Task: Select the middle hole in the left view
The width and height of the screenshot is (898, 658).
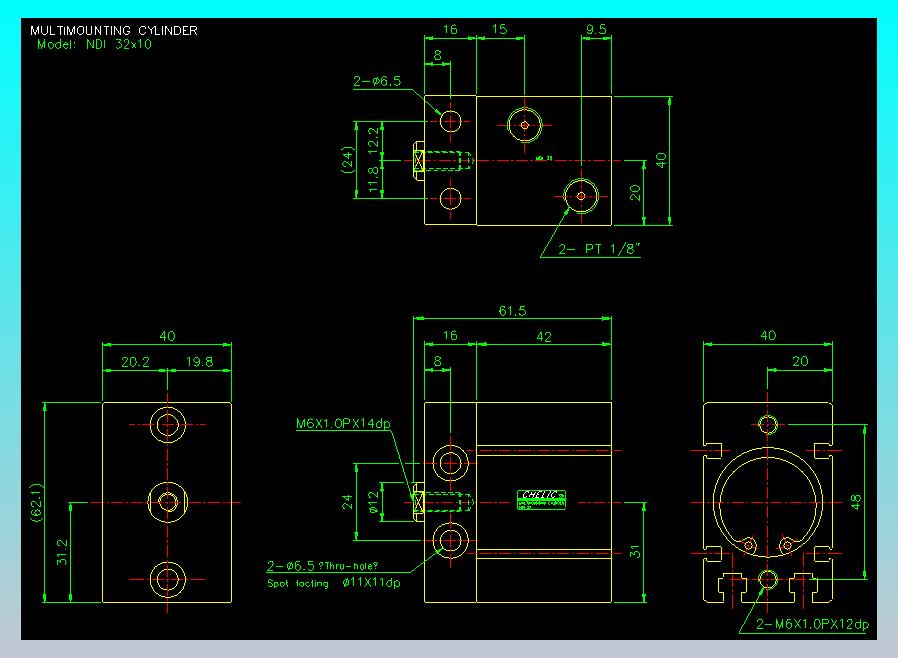Action: pyautogui.click(x=167, y=502)
